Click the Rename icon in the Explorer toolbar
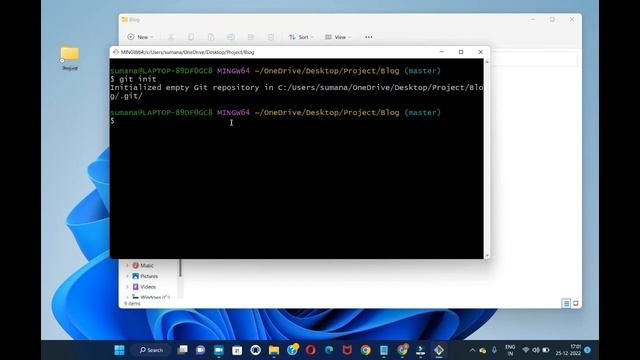The image size is (640, 360). 231,37
